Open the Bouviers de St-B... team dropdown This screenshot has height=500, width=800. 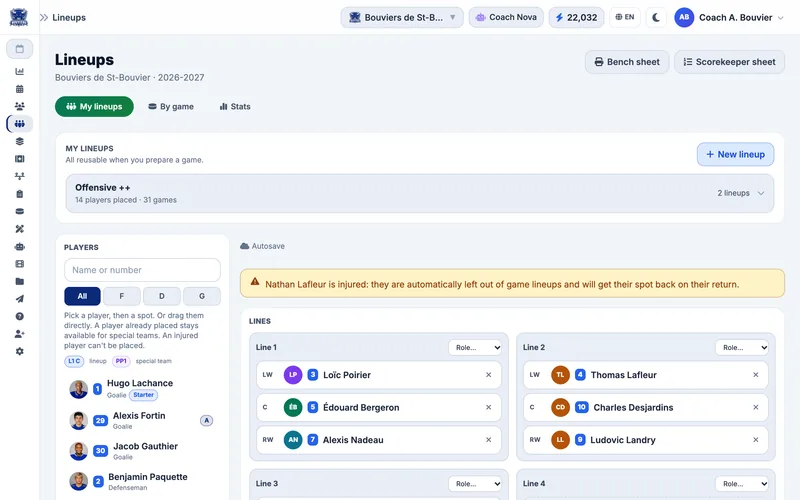(x=402, y=17)
